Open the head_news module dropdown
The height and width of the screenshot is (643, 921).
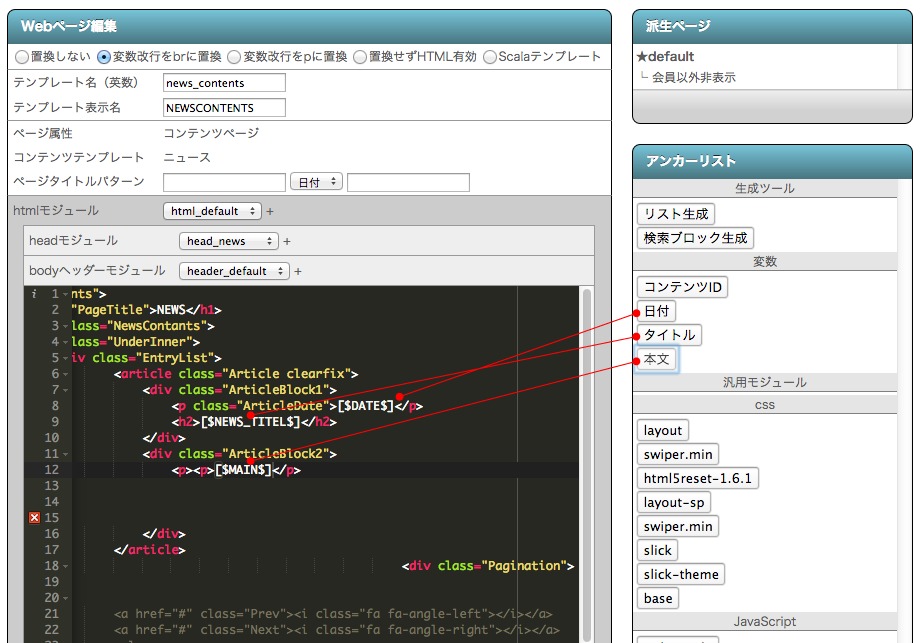point(228,241)
